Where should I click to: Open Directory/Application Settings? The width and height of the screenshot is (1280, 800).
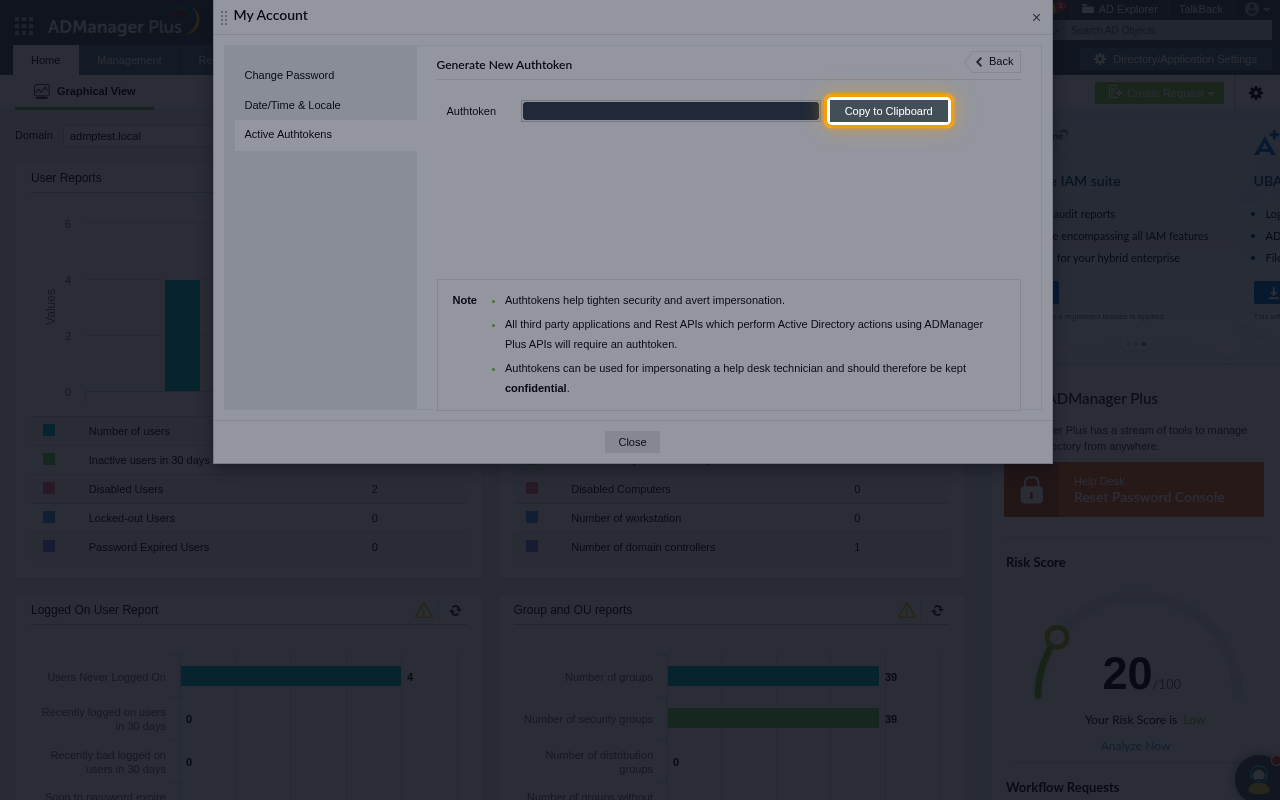point(1175,59)
